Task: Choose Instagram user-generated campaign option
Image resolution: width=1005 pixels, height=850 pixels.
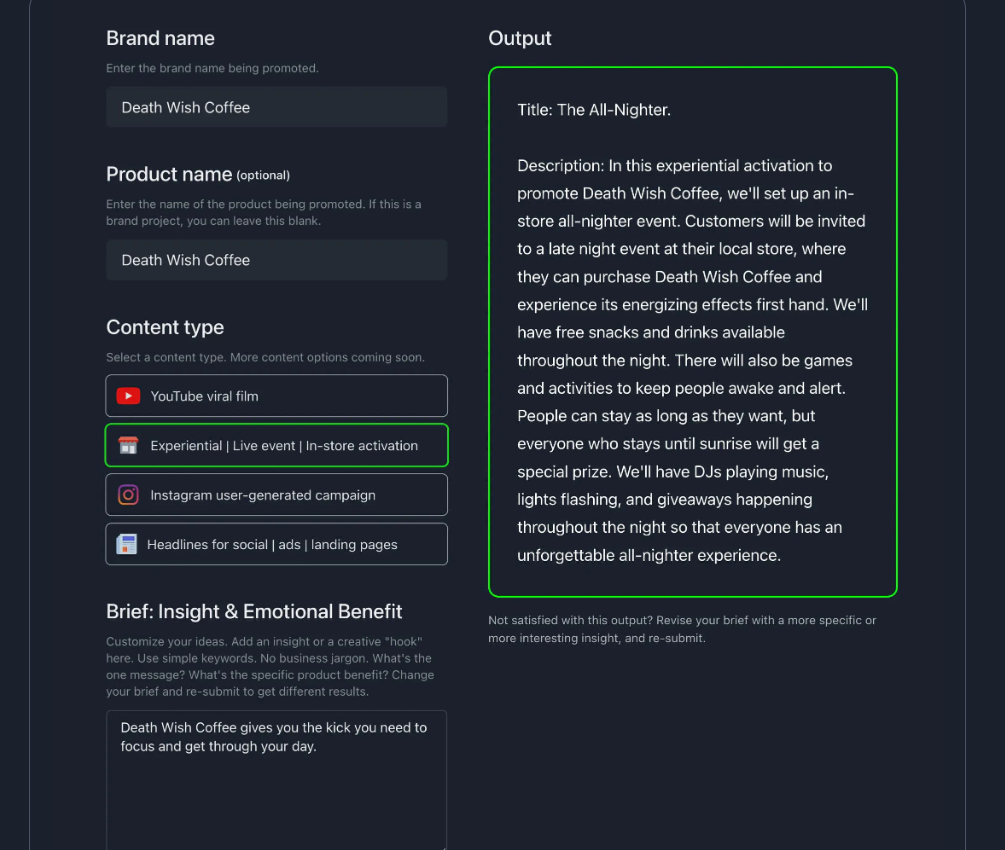Action: [x=276, y=495]
